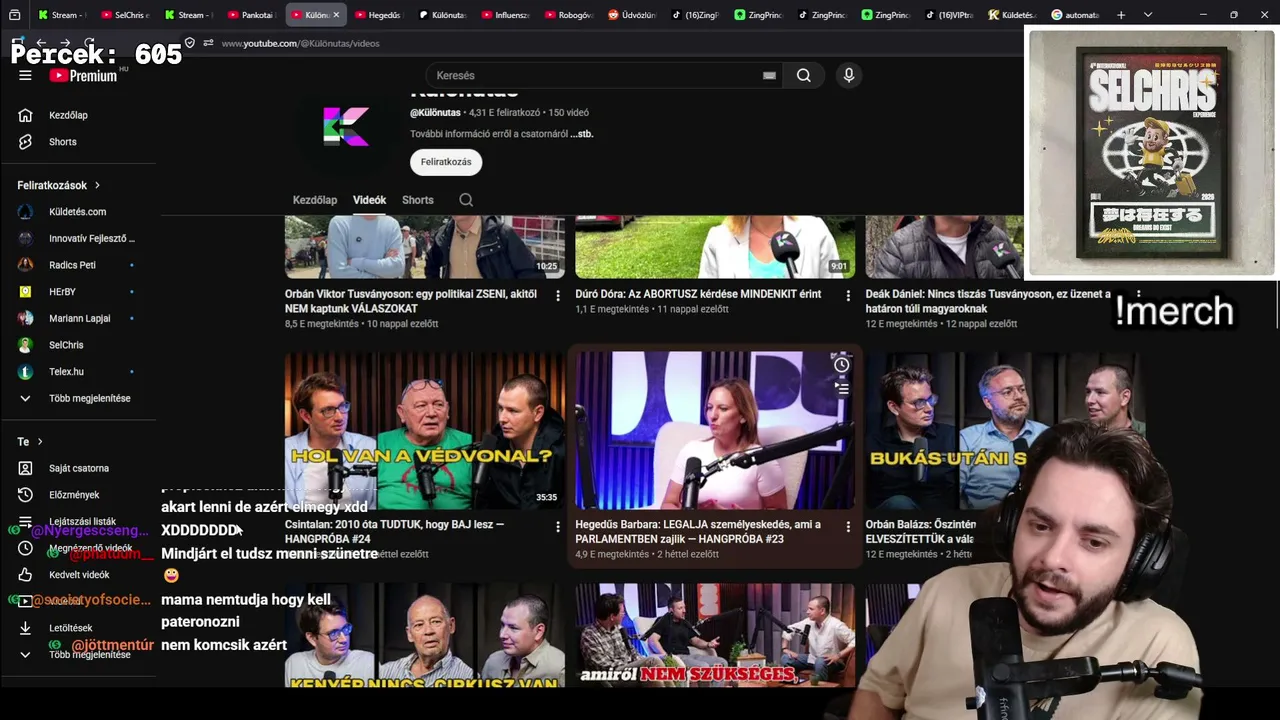Open Saját csatorna in sidebar
This screenshot has width=1280, height=720.
[78, 468]
